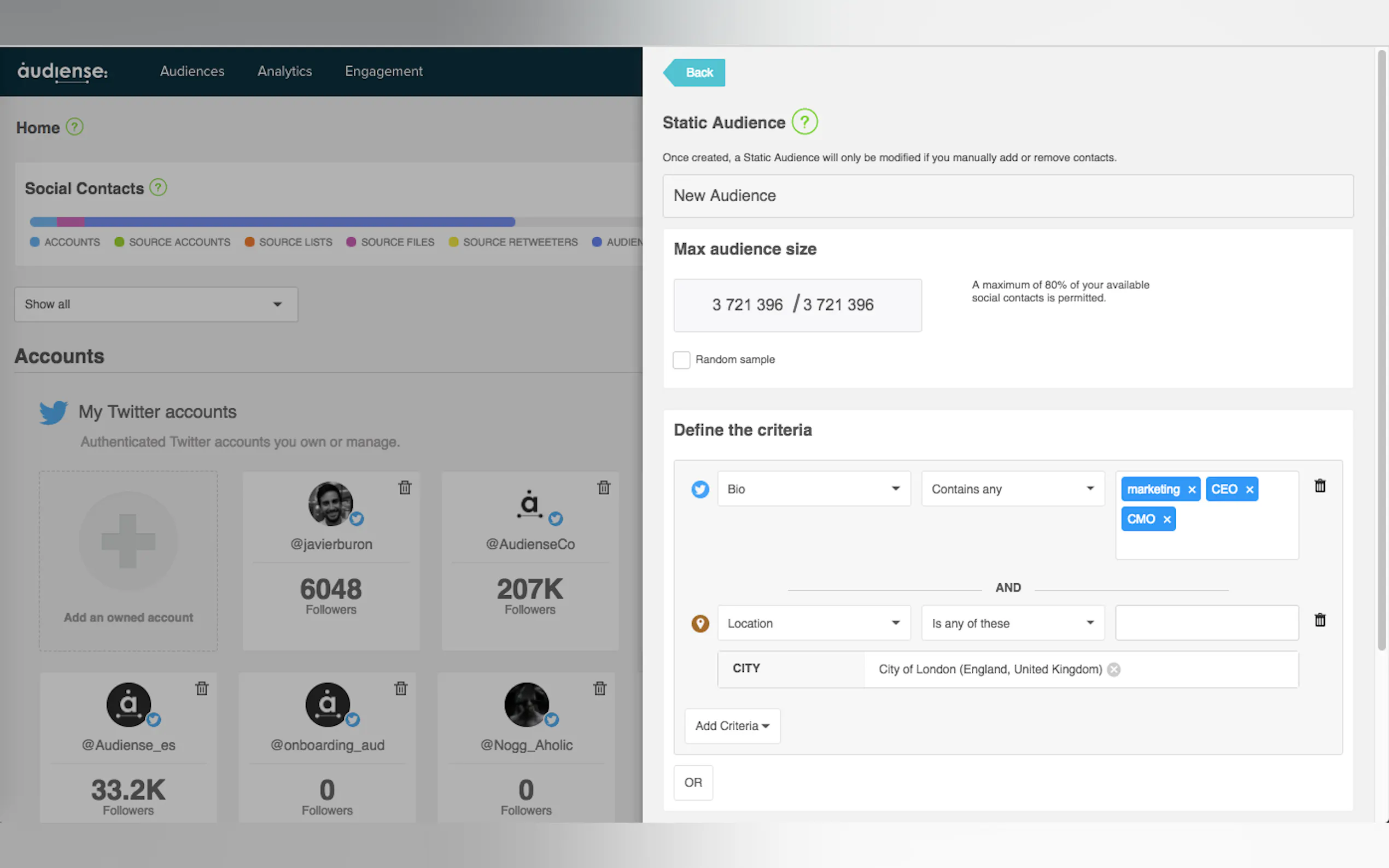Delete the @AudienseCo account trash icon
This screenshot has width=1389, height=868.
(x=604, y=488)
